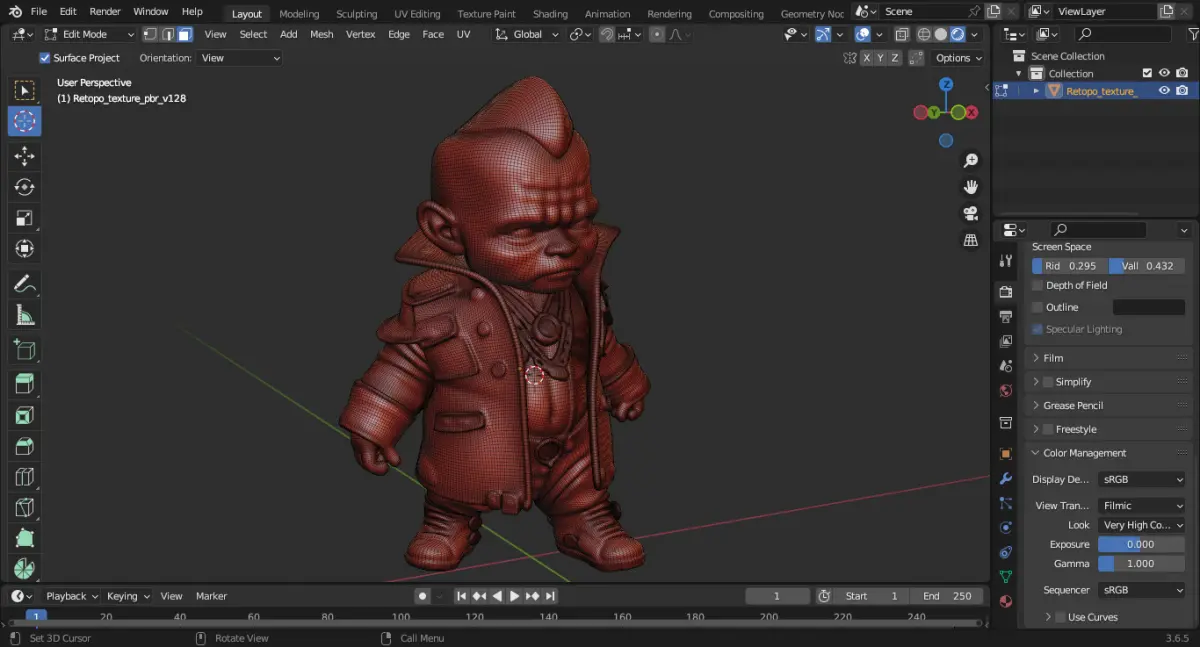The width and height of the screenshot is (1200, 647).
Task: Select the Bevel tool
Action: click(24, 446)
